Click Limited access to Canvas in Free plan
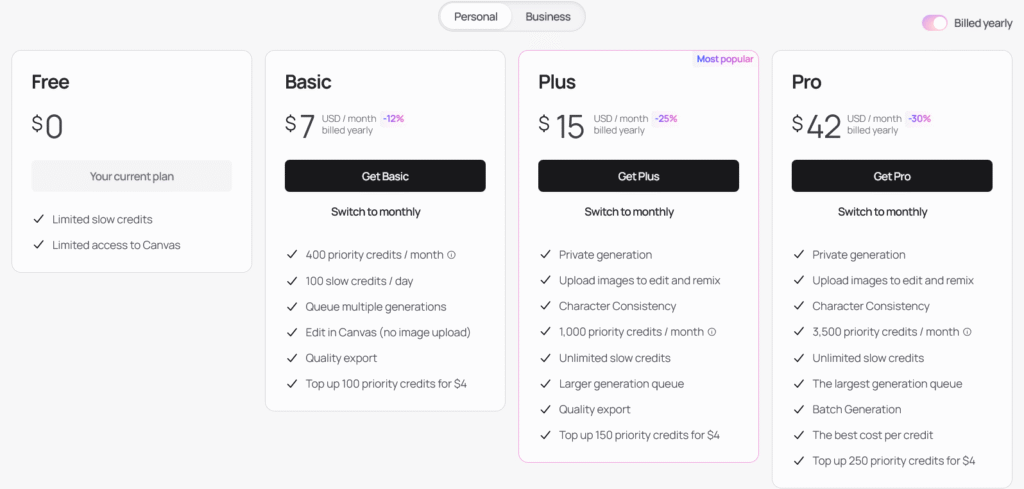 (116, 245)
